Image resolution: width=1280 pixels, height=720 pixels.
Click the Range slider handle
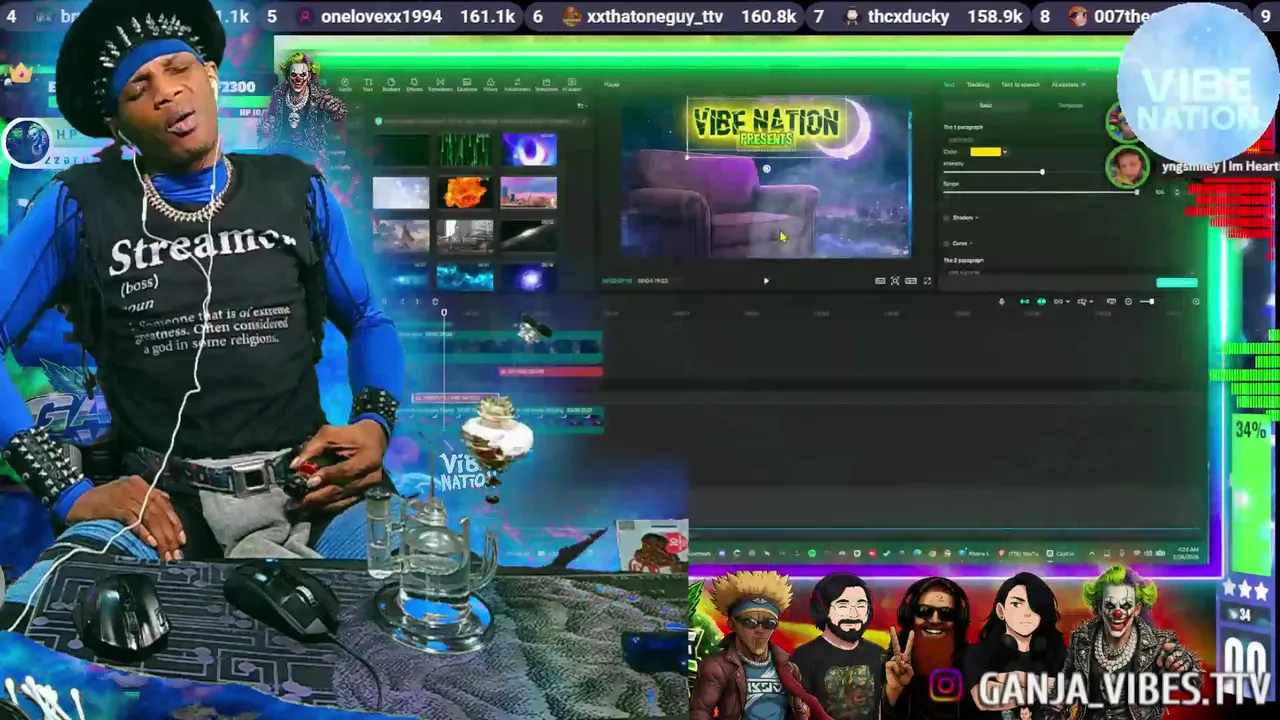(x=1137, y=192)
